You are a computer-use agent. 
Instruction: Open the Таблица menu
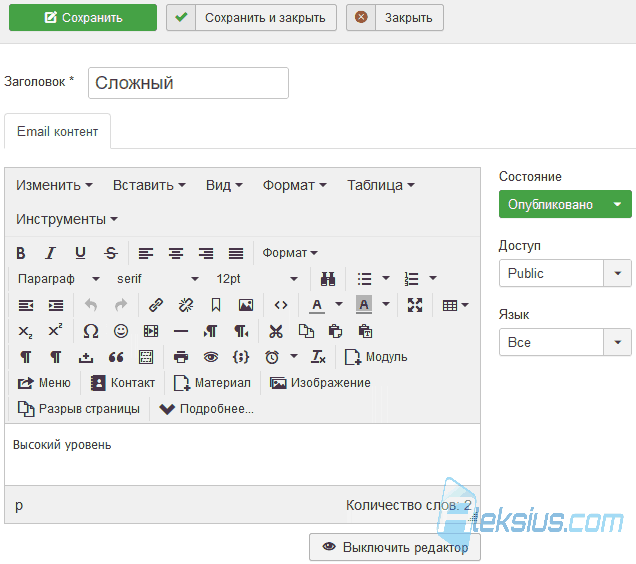(380, 185)
